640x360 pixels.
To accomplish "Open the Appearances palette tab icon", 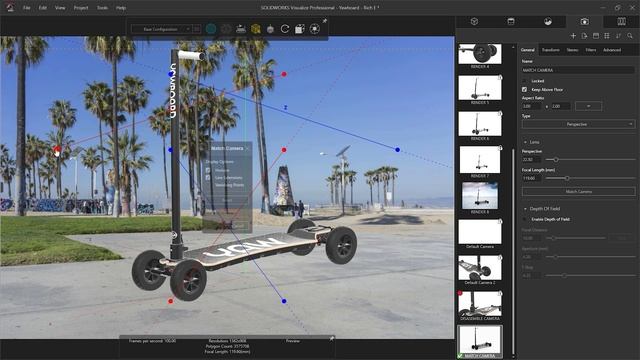I will 511,22.
